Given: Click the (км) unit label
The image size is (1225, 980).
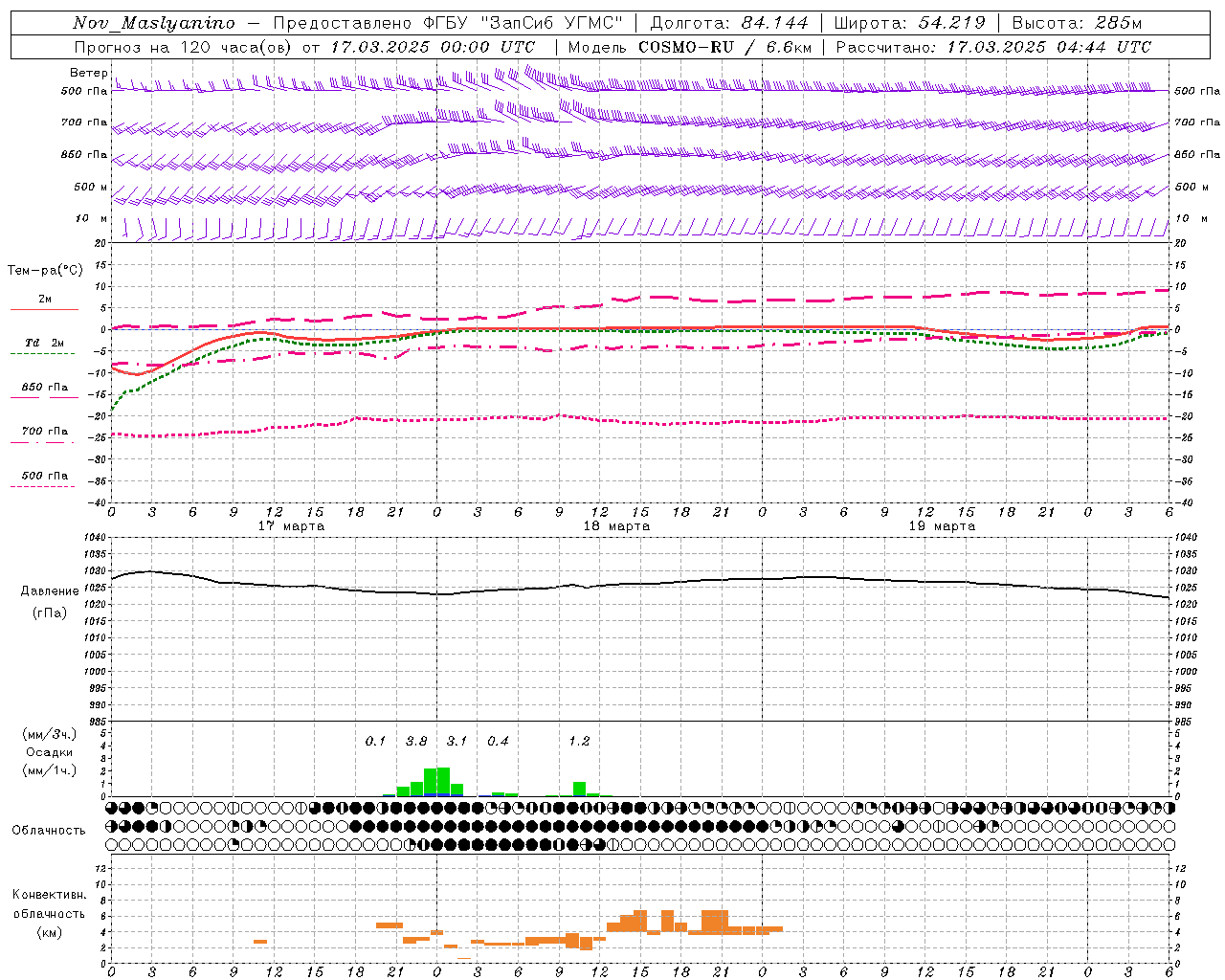Looking at the screenshot, I should click(x=50, y=932).
